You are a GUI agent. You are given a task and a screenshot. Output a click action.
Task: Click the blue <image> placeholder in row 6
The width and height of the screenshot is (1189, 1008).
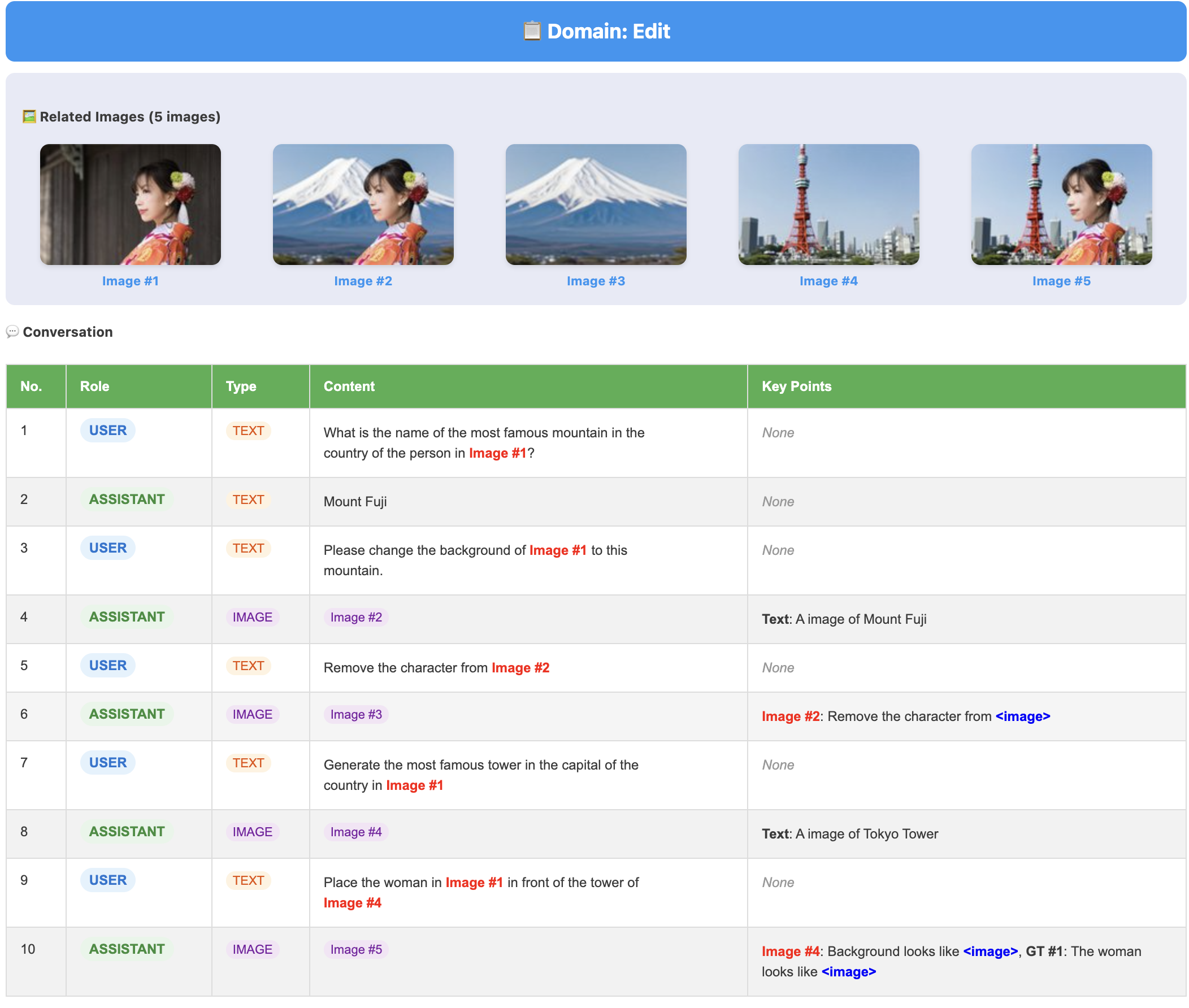pyautogui.click(x=1022, y=716)
